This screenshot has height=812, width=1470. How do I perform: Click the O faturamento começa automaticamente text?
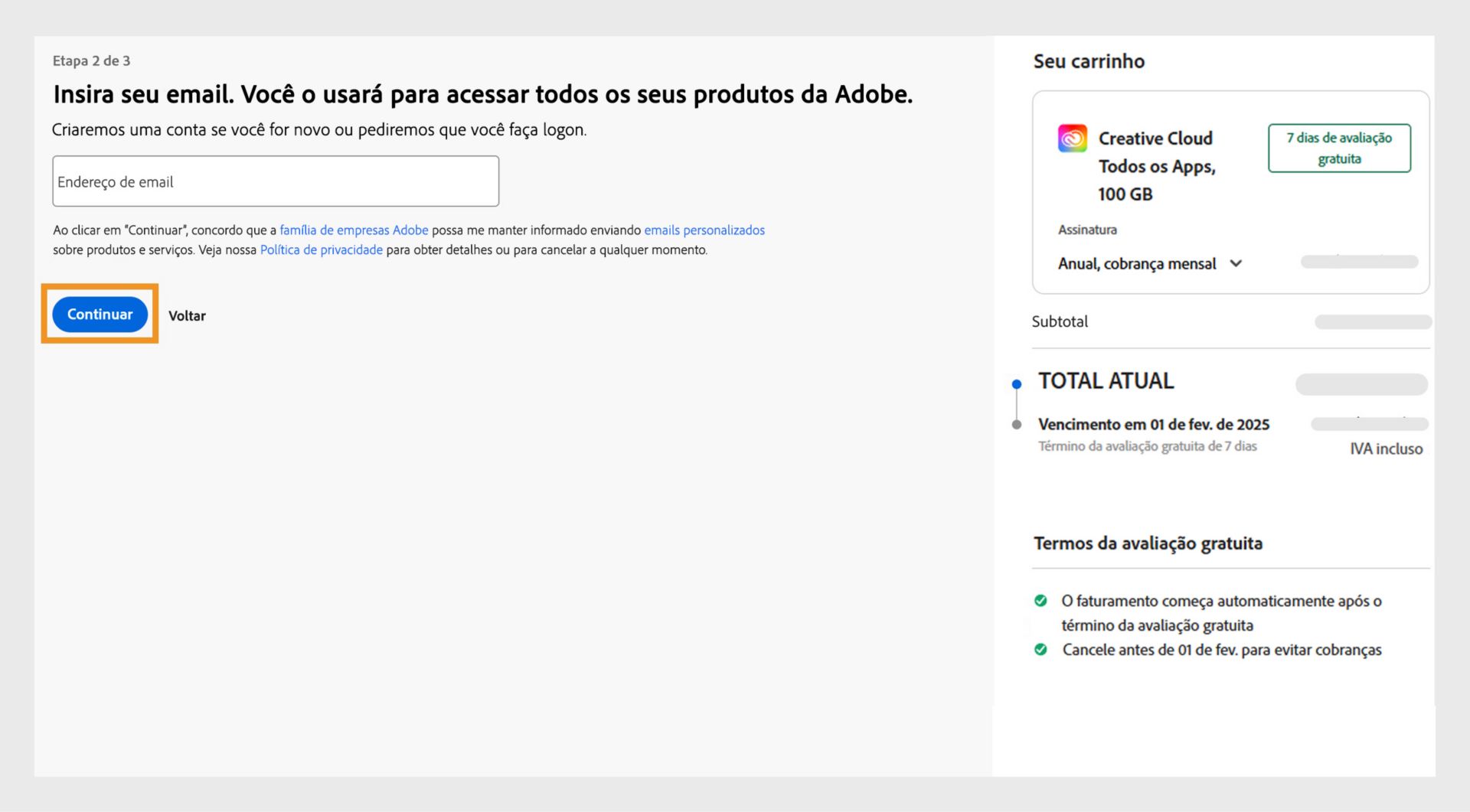[x=1221, y=613]
